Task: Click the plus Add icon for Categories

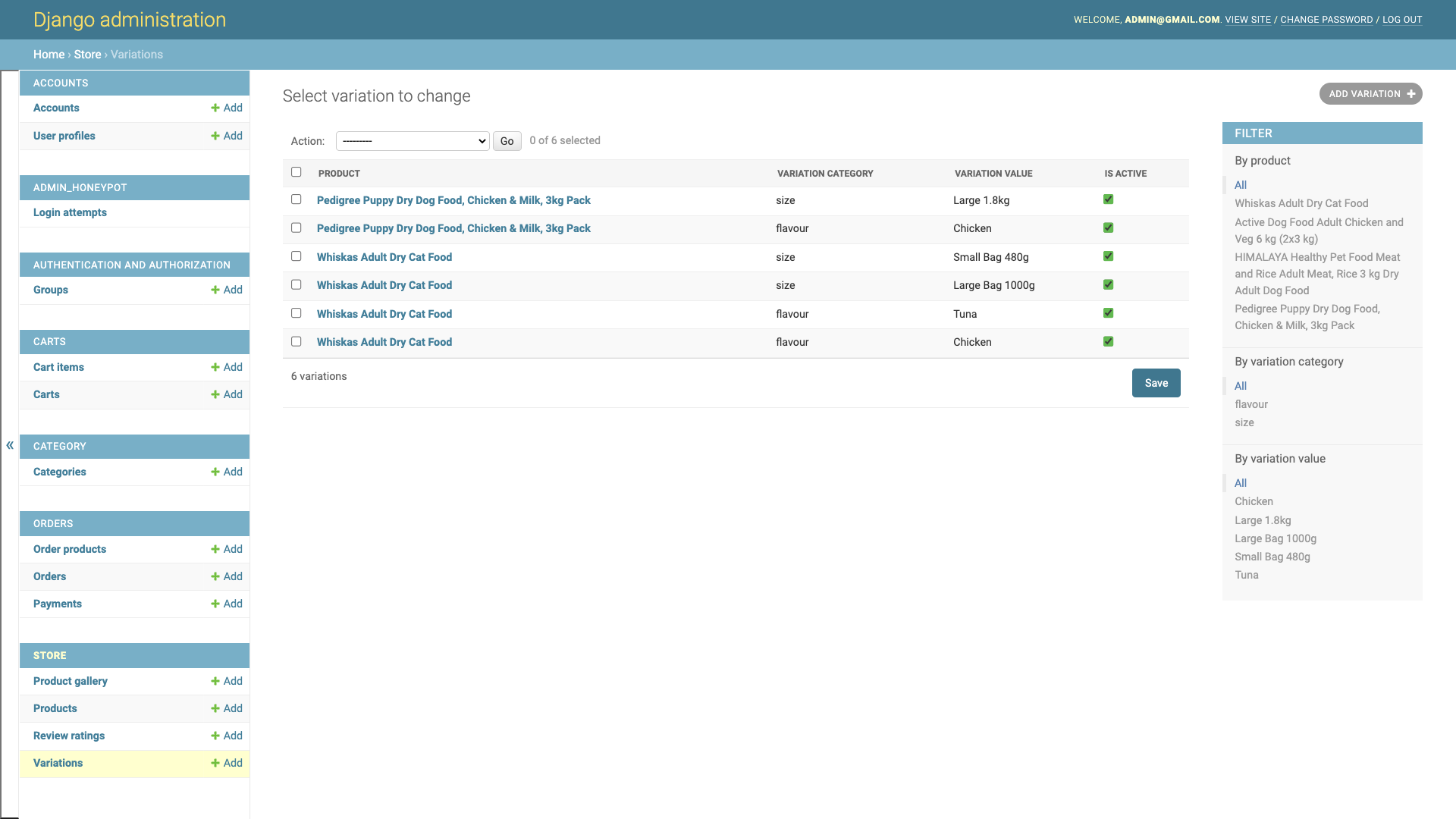Action: point(227,472)
